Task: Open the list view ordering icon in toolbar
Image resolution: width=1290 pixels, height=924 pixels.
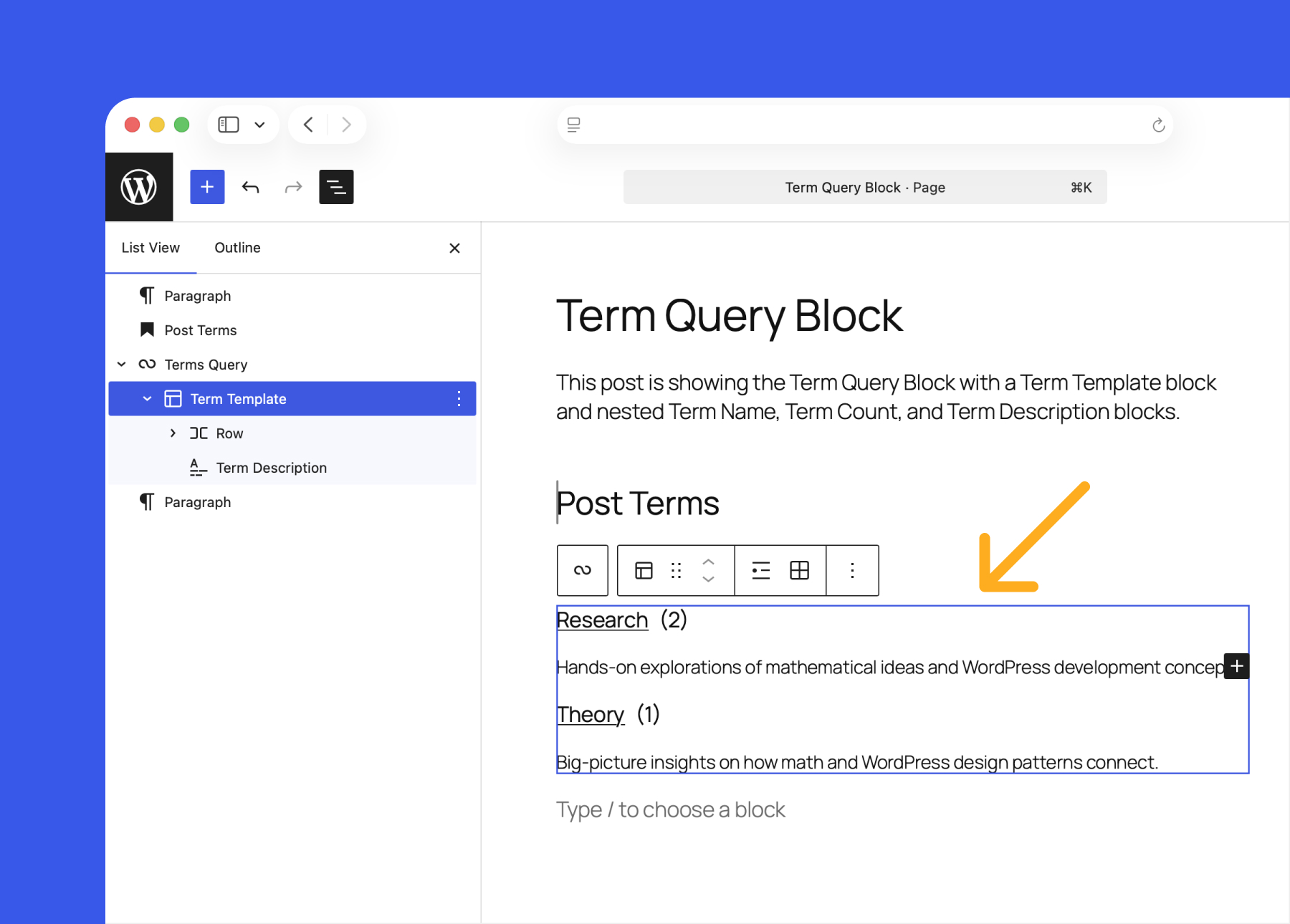Action: 760,570
